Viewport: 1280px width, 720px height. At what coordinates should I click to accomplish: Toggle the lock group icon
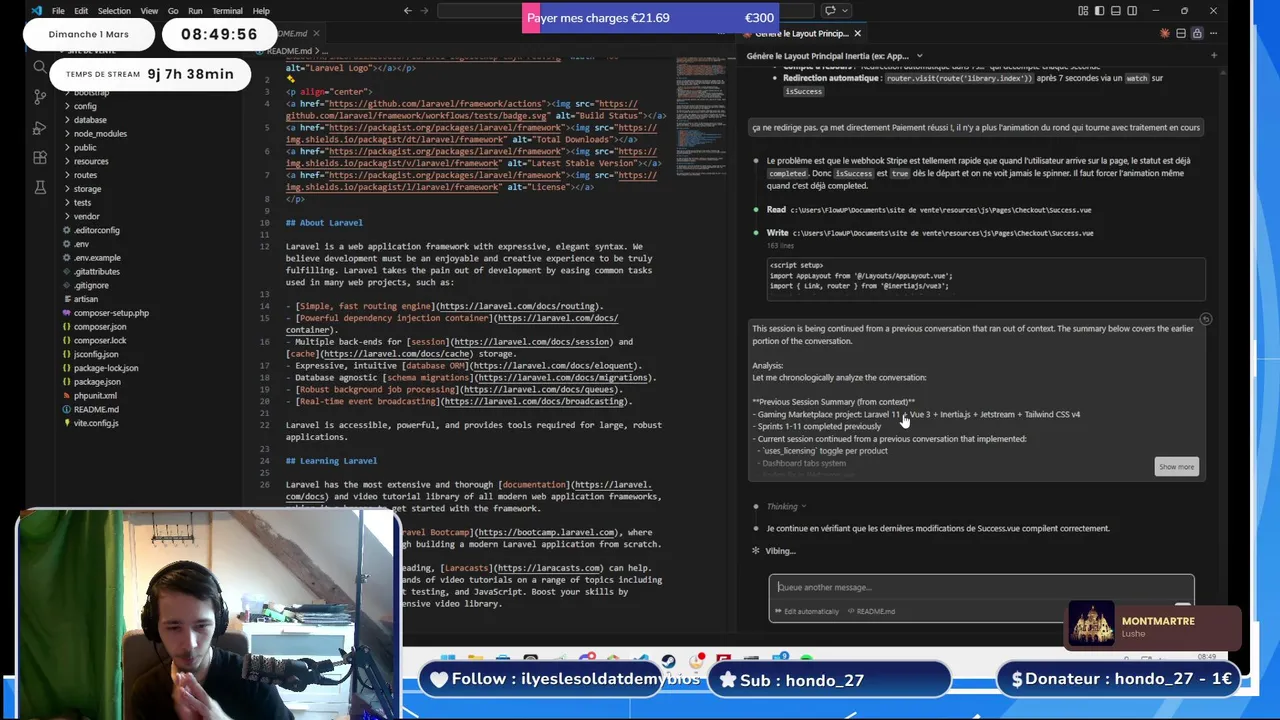[x=1197, y=33]
